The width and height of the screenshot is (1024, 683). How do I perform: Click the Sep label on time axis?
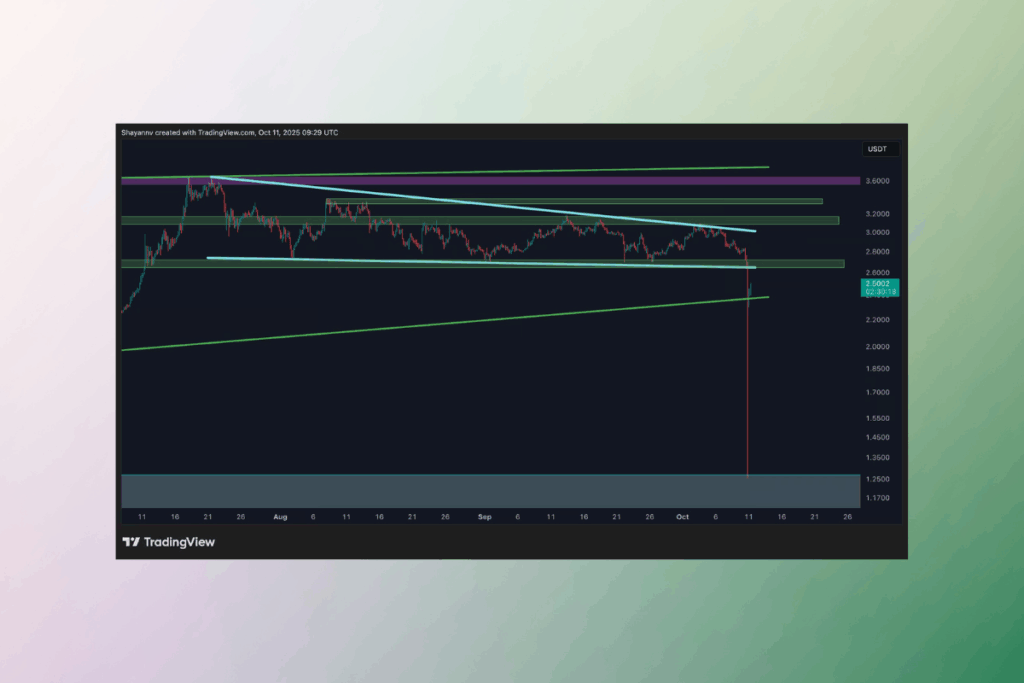click(x=485, y=517)
